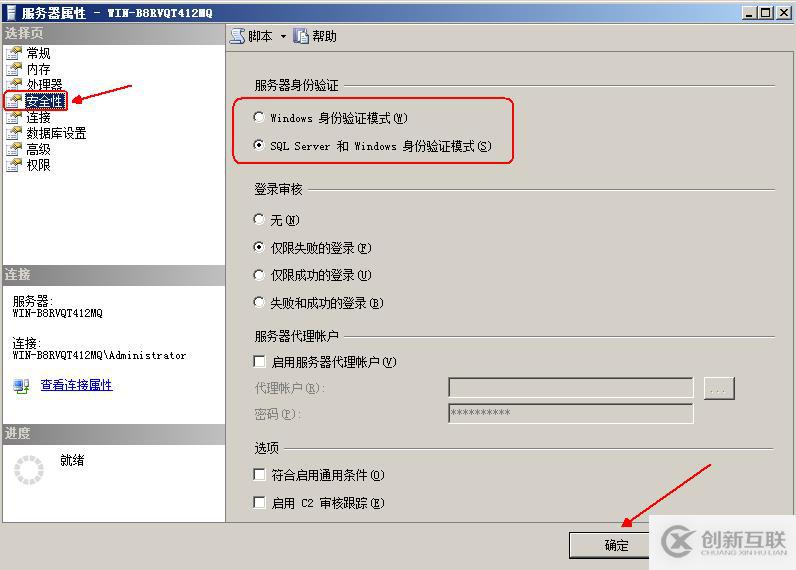Select Windows 身份验证模式 radio button
Viewport: 796px width, 570px height.
click(x=259, y=117)
